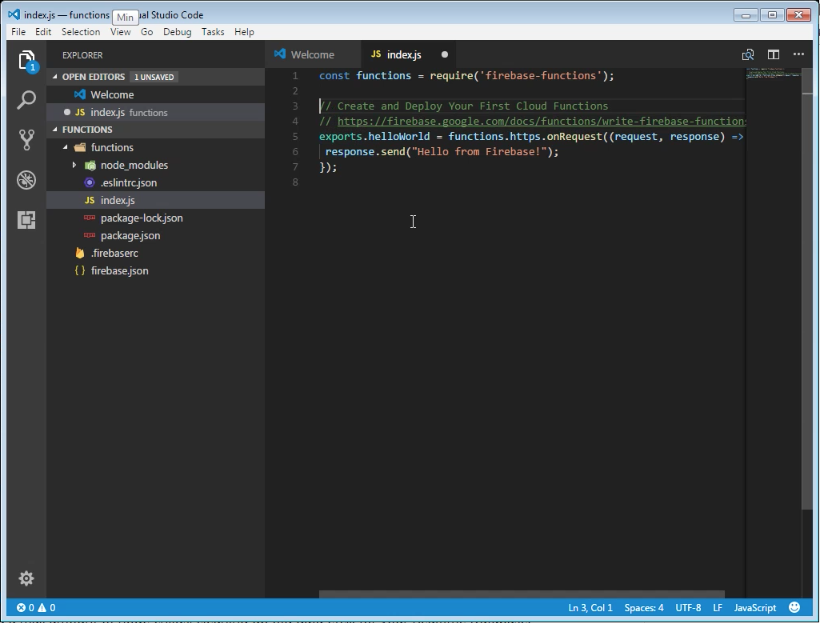Click the EXPLORER panel title
Image resolution: width=820 pixels, height=623 pixels.
pos(82,55)
